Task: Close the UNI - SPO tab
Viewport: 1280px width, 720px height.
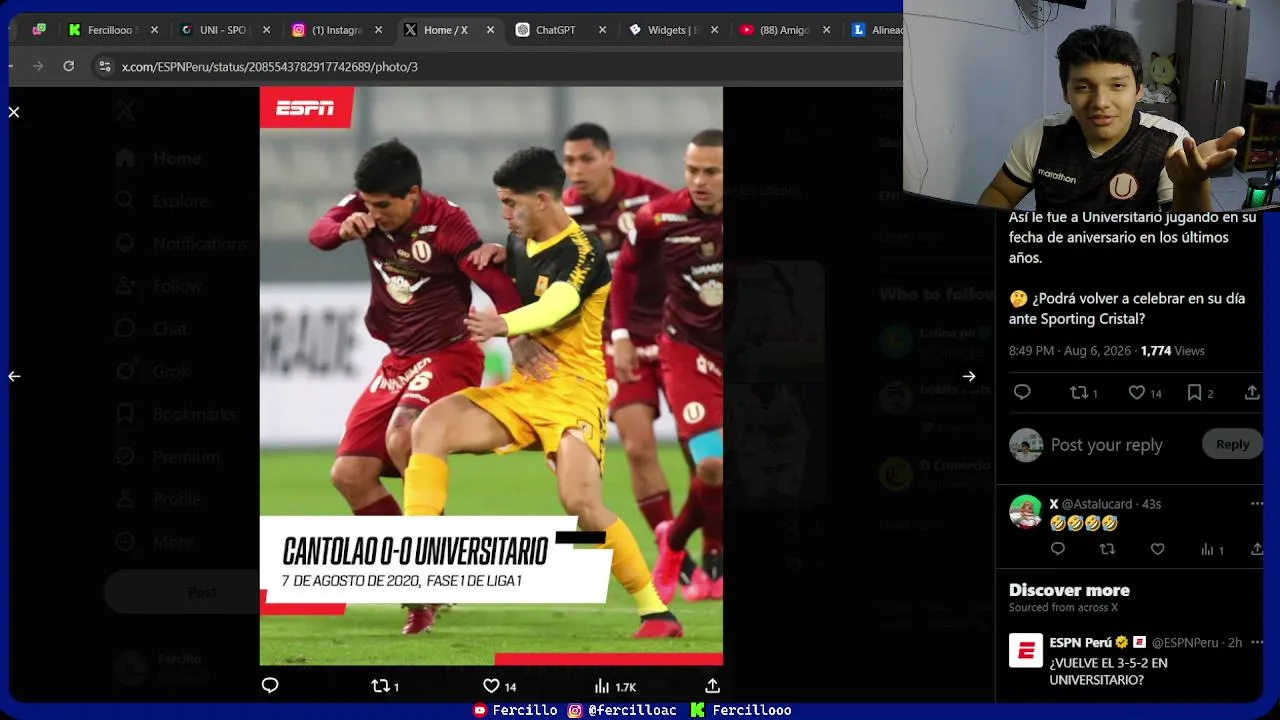Action: pos(266,30)
